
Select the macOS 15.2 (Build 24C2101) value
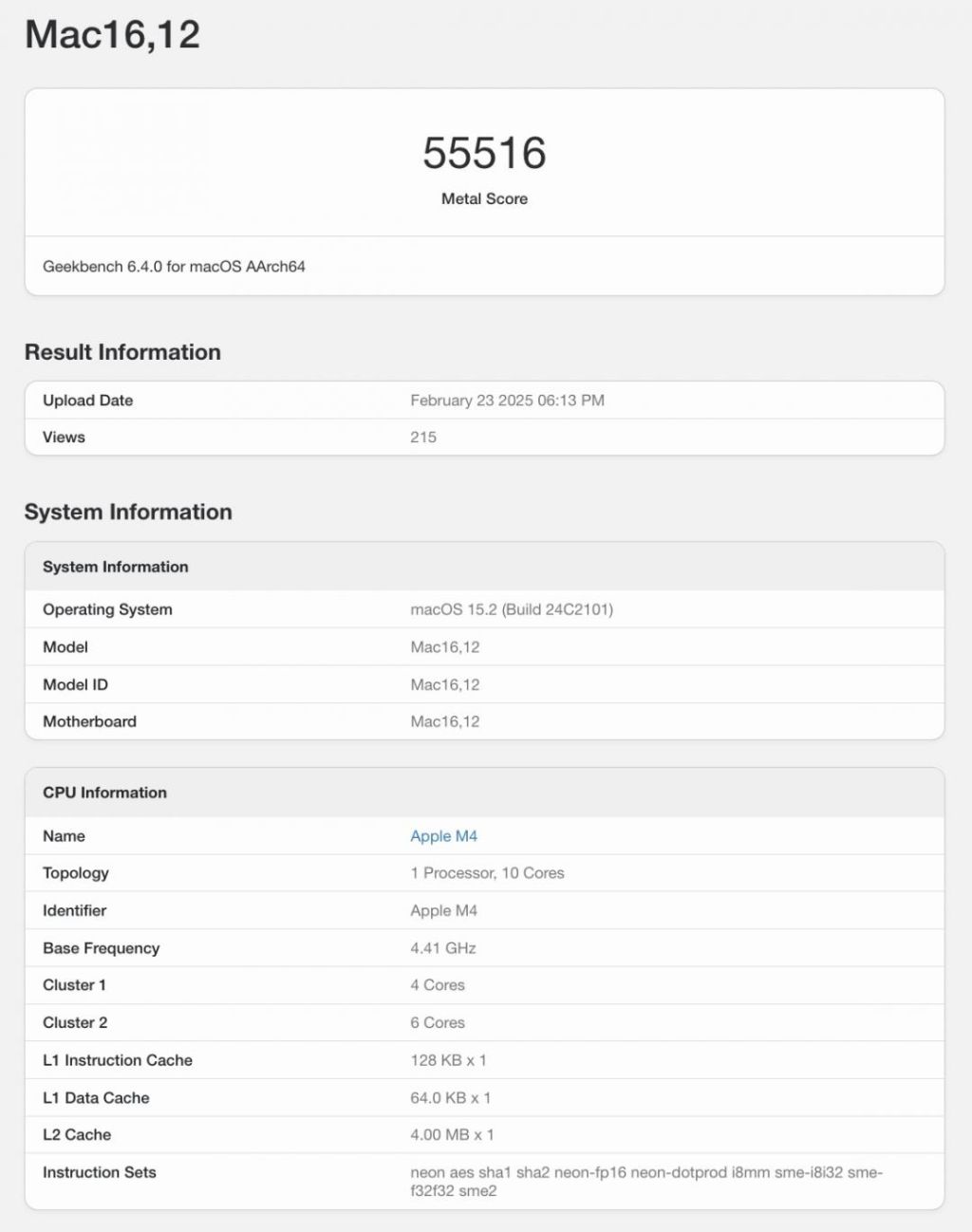click(512, 609)
